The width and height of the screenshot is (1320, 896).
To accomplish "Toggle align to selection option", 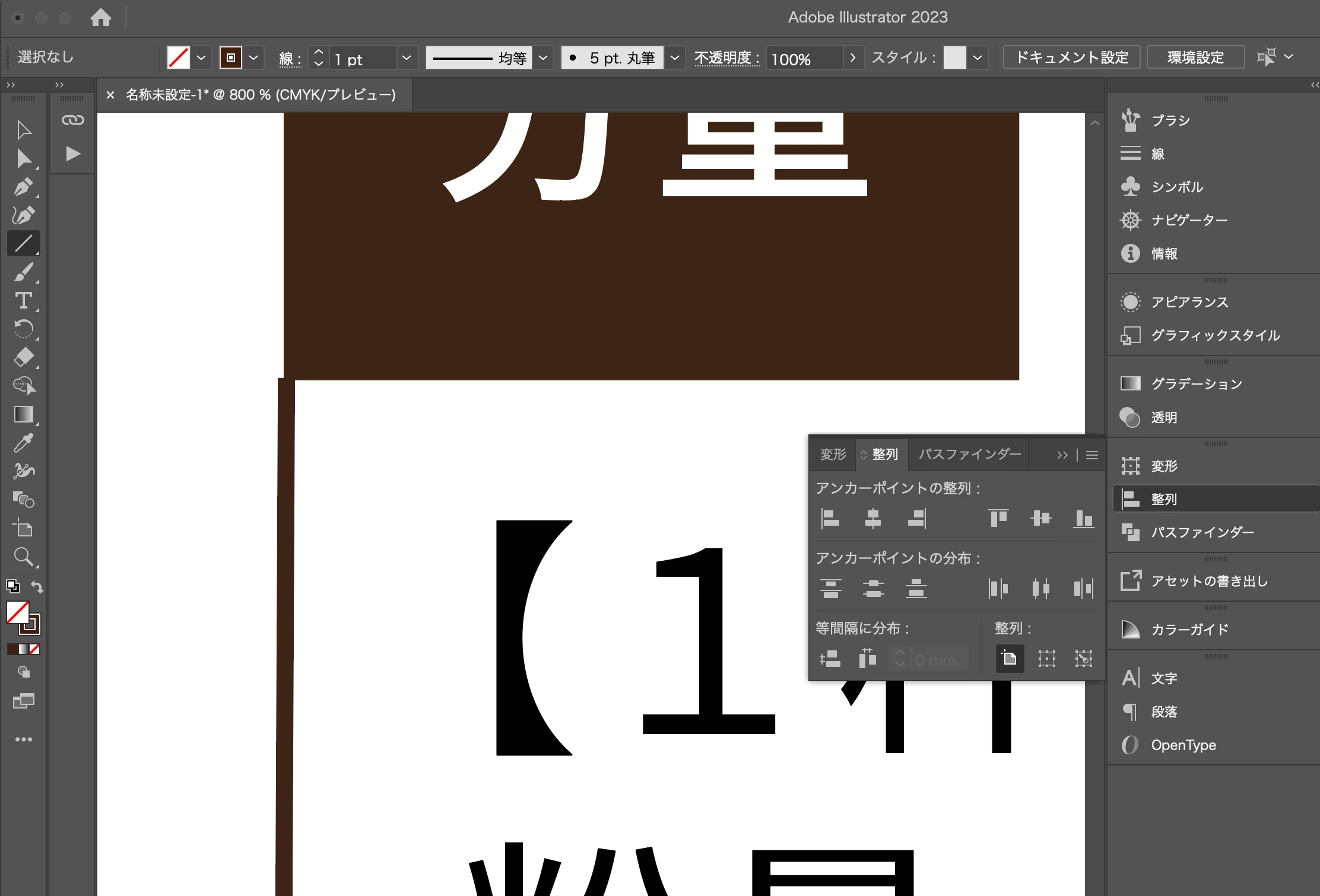I will (1046, 658).
